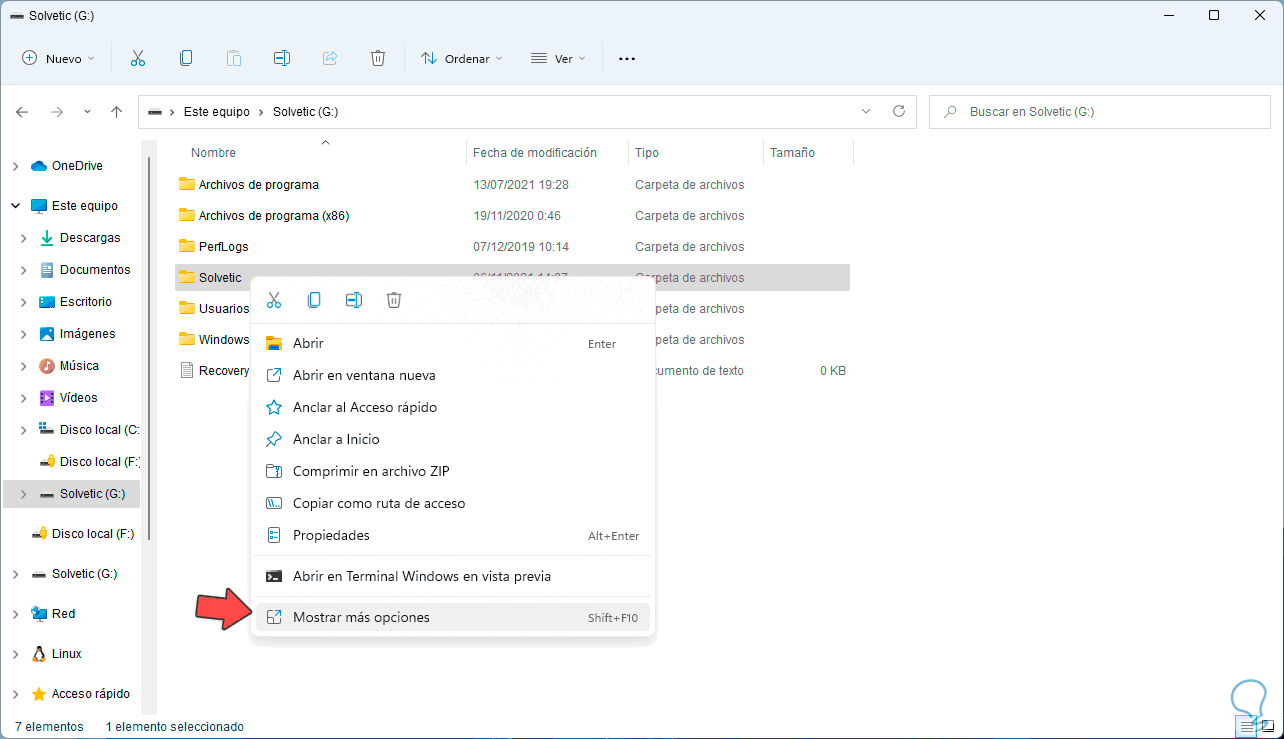Click the Copy icon in the toolbar
This screenshot has height=739, width=1284.
186,59
